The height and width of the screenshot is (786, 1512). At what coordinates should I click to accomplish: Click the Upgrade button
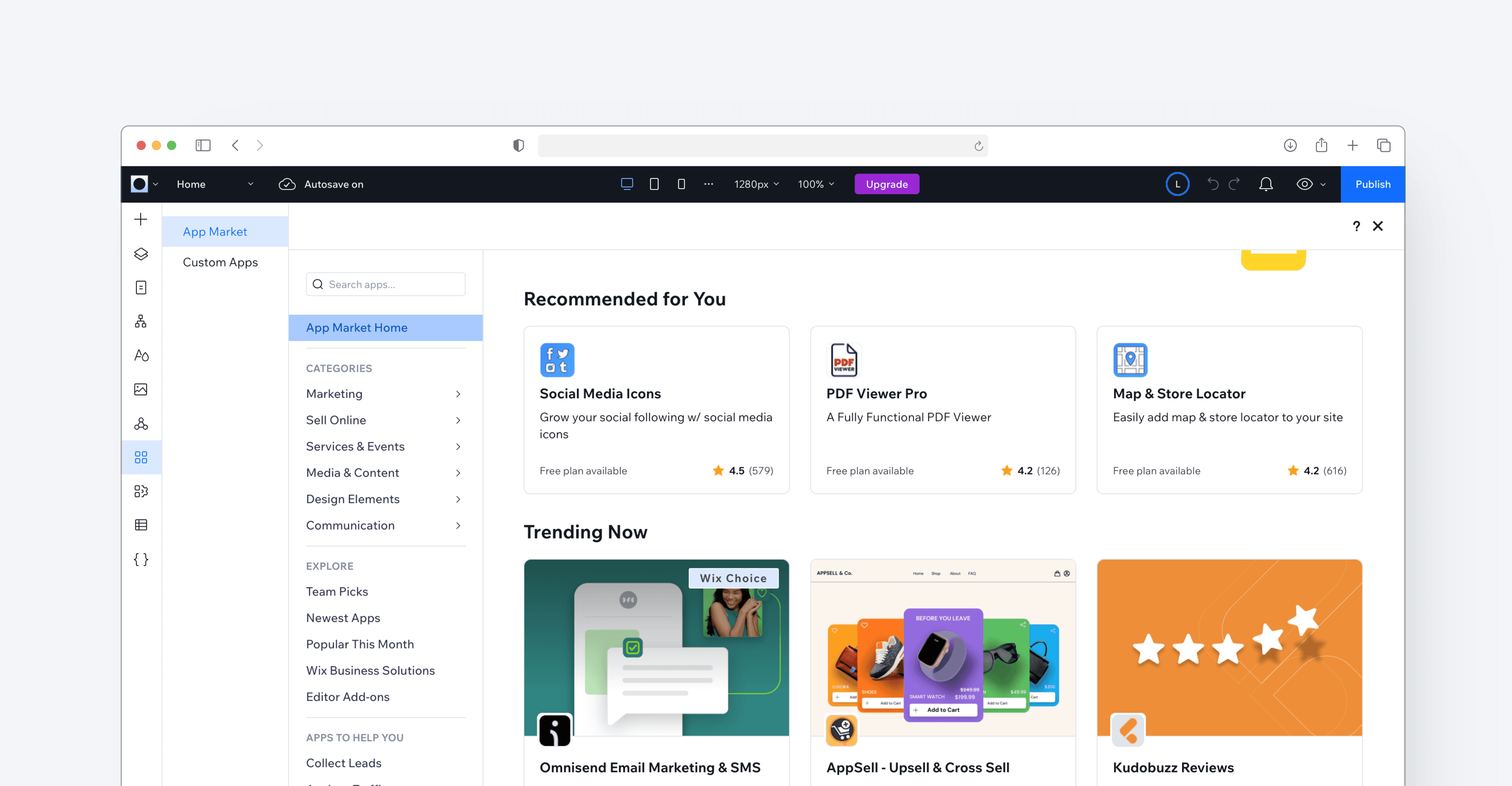click(884, 184)
